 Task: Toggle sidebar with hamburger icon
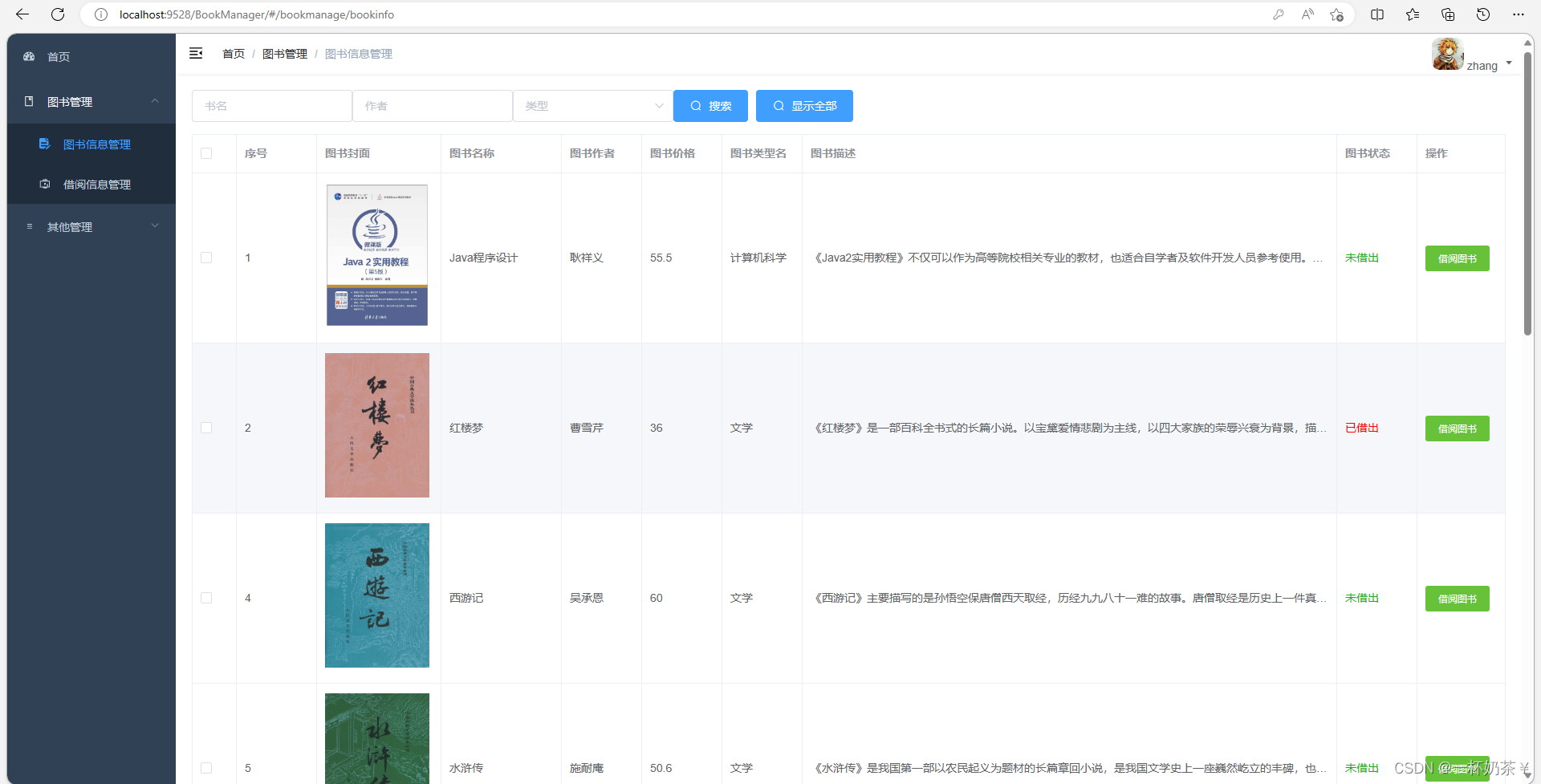click(196, 53)
